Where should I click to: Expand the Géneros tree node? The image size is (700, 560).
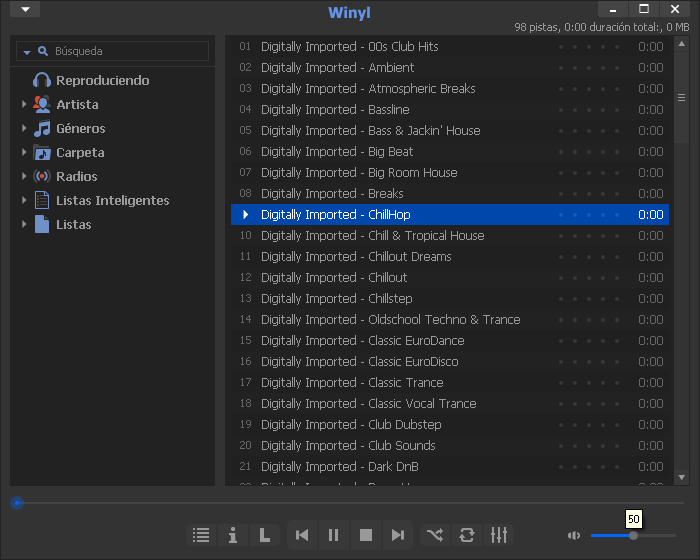click(x=24, y=128)
